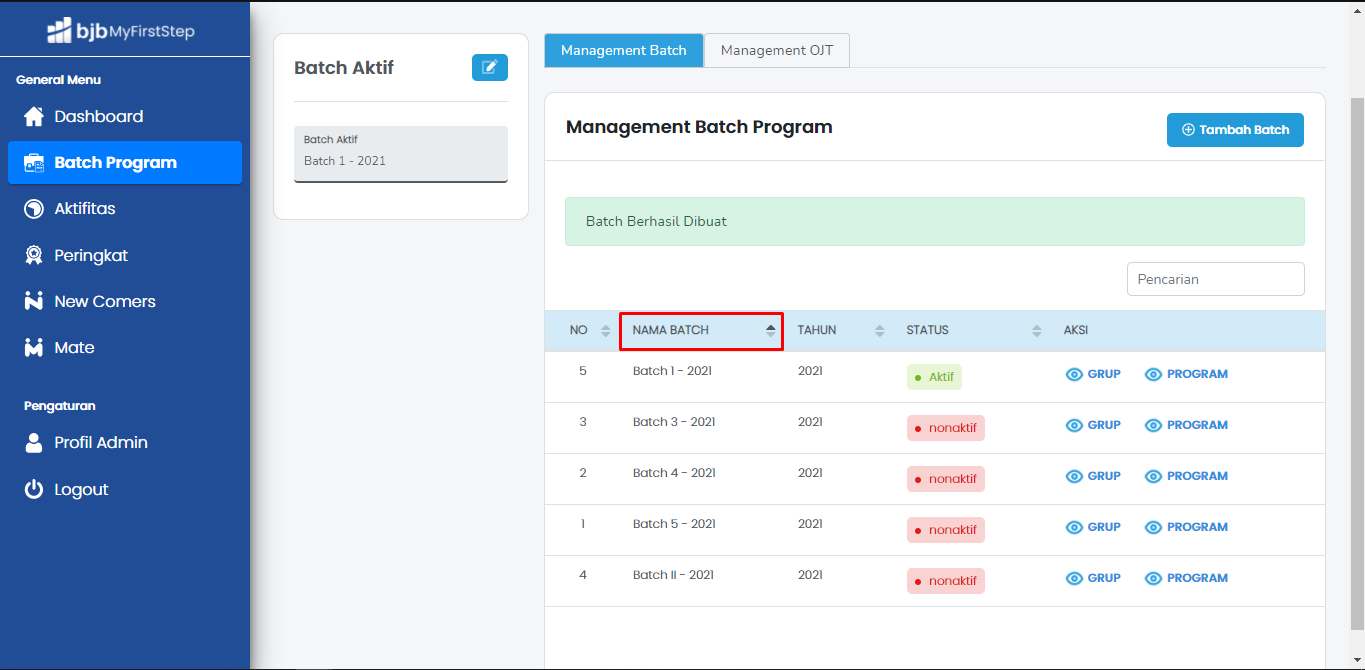Open Profil Admin settings
This screenshot has width=1365, height=670.
click(x=100, y=443)
